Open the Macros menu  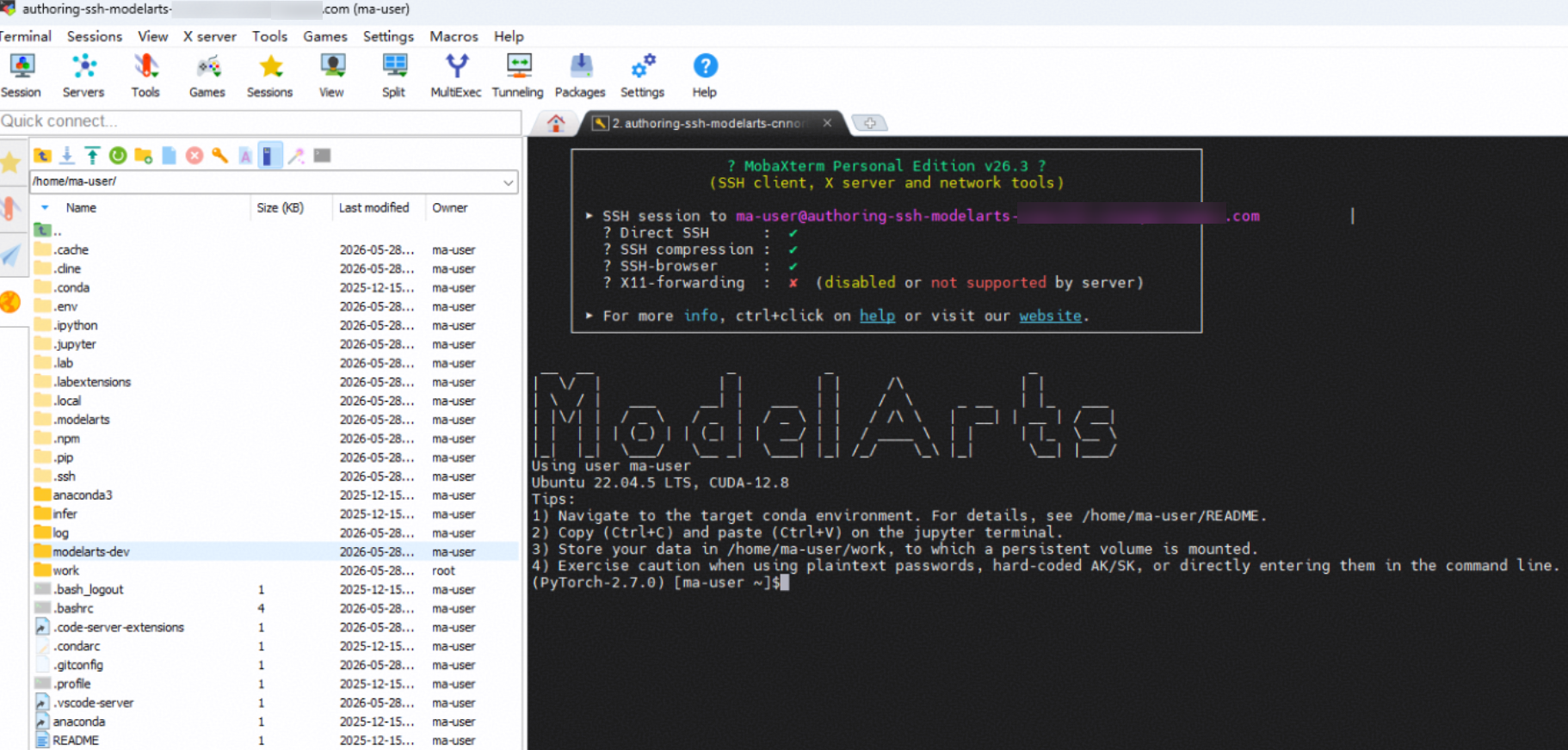(x=454, y=36)
